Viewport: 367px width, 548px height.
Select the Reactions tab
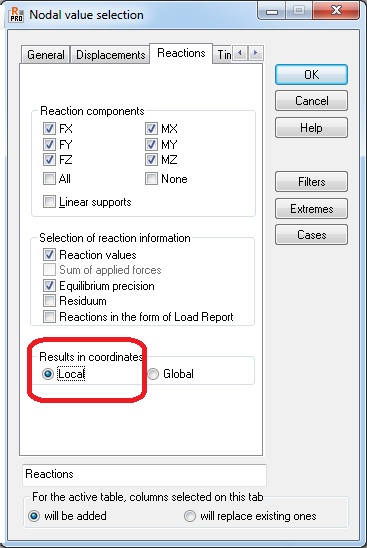tap(181, 53)
